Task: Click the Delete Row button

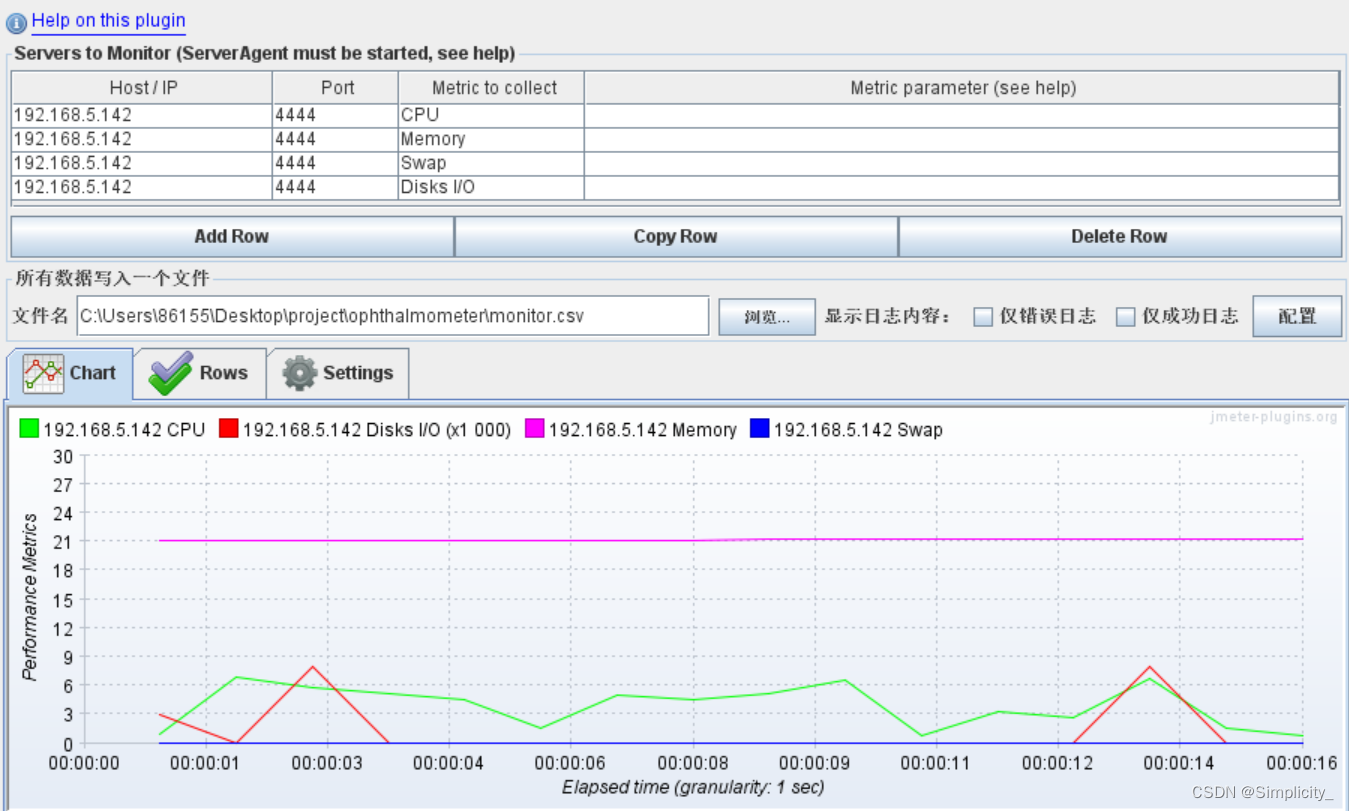Action: point(1120,237)
